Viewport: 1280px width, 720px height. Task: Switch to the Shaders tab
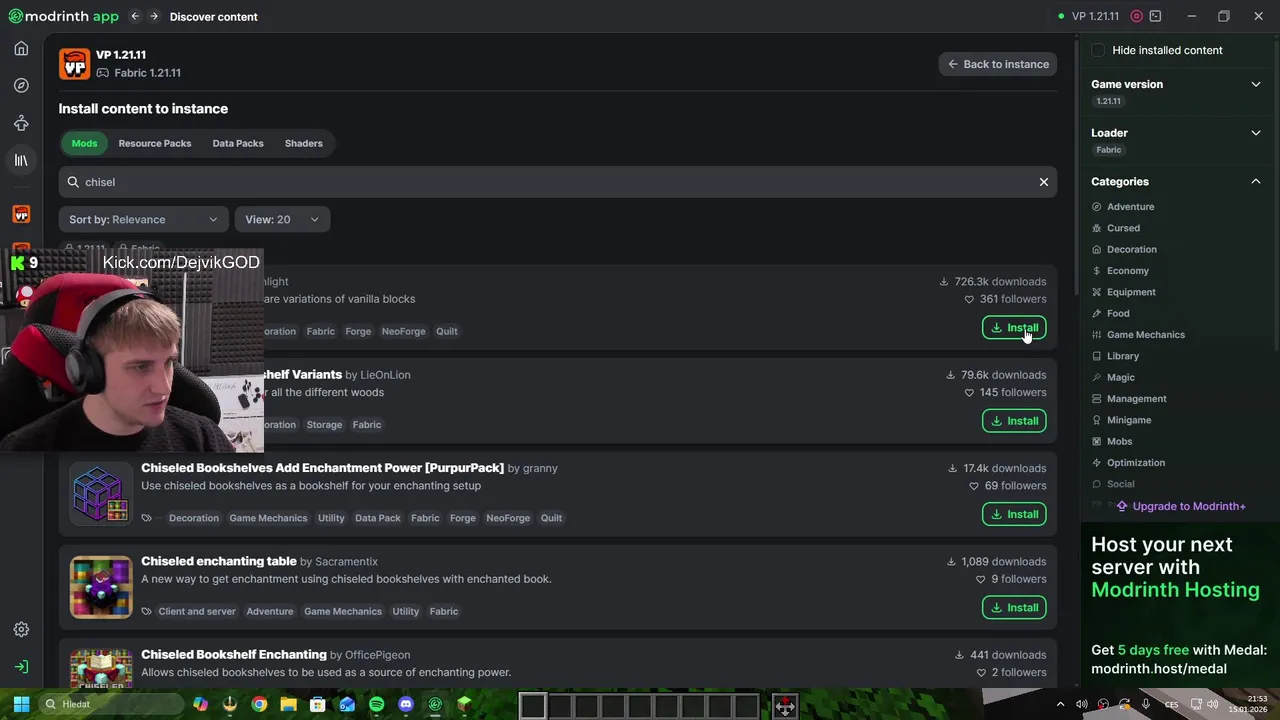303,143
